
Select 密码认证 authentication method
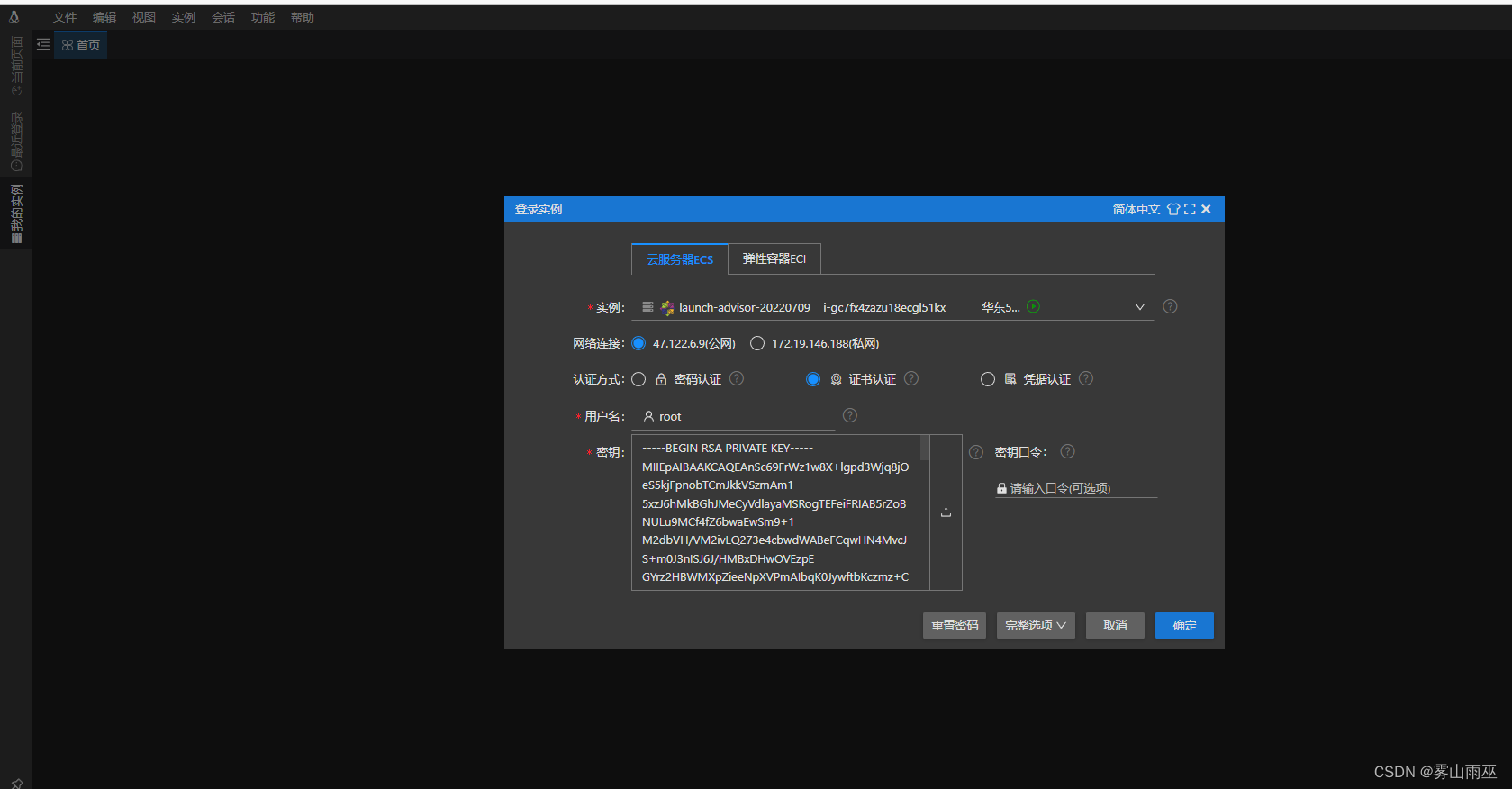[x=638, y=379]
